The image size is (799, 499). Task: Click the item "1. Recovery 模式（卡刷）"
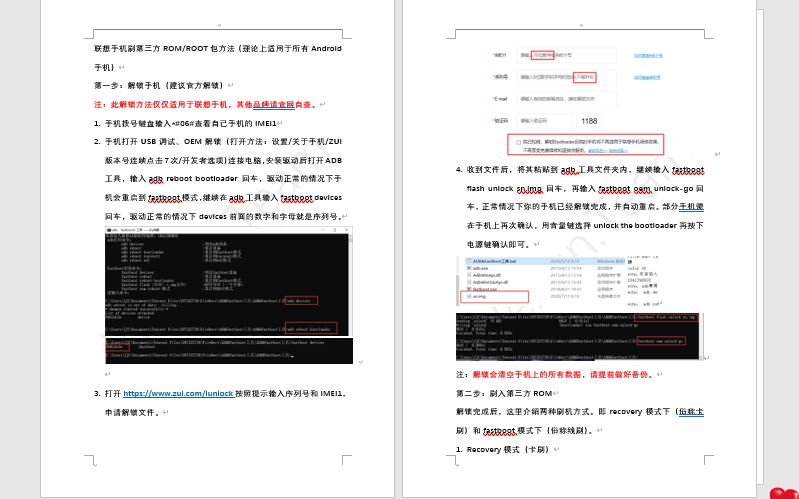click(x=503, y=450)
